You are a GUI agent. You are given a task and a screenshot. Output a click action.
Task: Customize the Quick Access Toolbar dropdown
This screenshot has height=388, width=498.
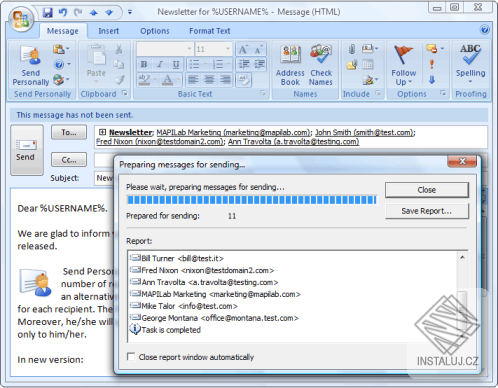coord(130,12)
